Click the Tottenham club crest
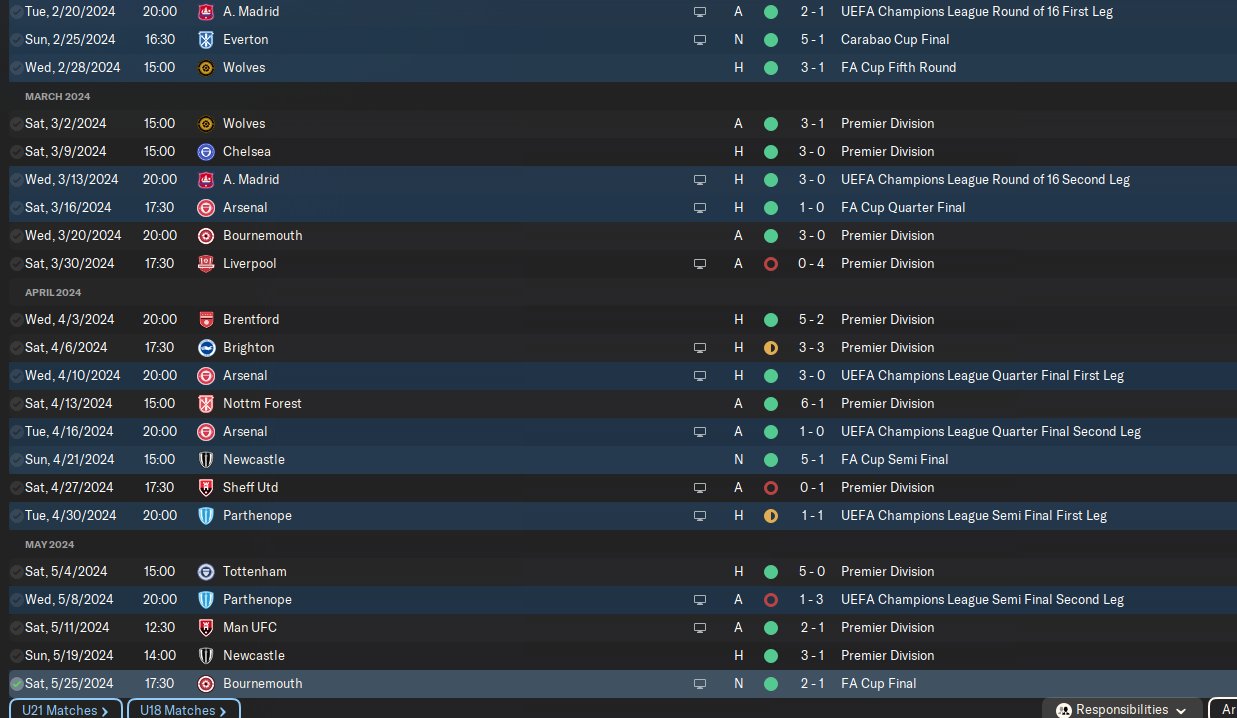This screenshot has width=1237, height=718. point(206,572)
